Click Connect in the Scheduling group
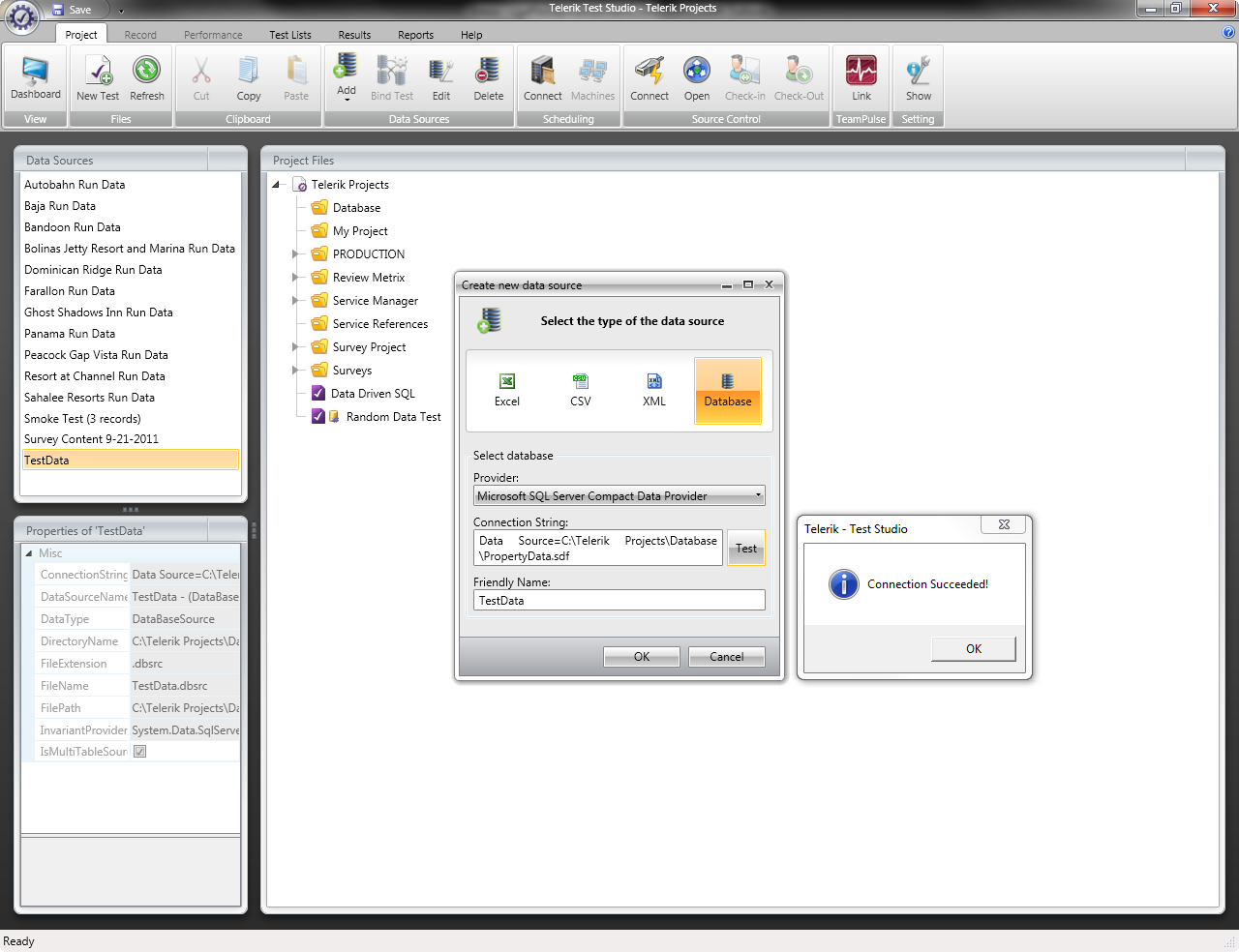 pyautogui.click(x=543, y=78)
